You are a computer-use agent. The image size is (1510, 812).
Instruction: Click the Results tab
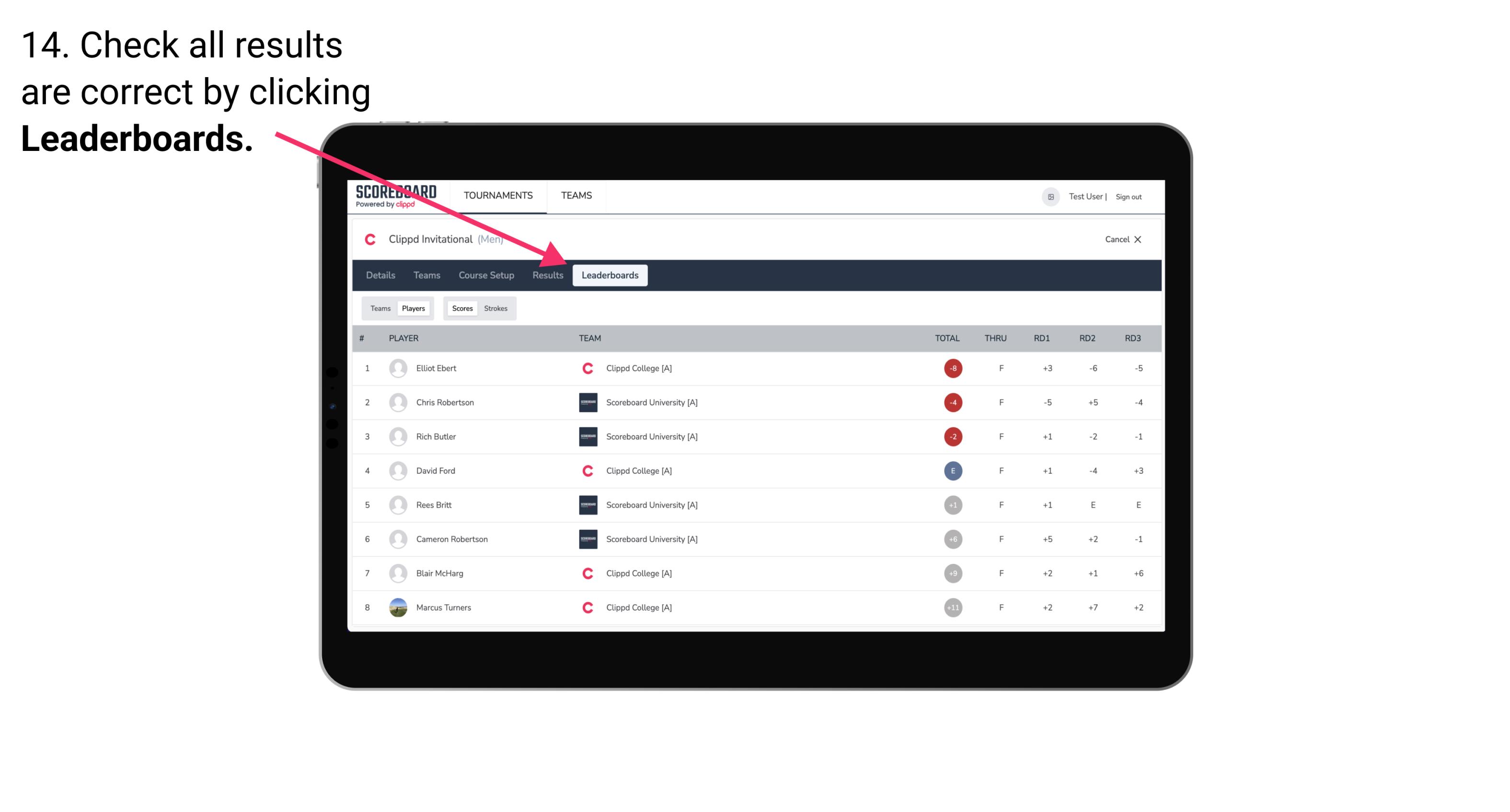[x=547, y=276]
